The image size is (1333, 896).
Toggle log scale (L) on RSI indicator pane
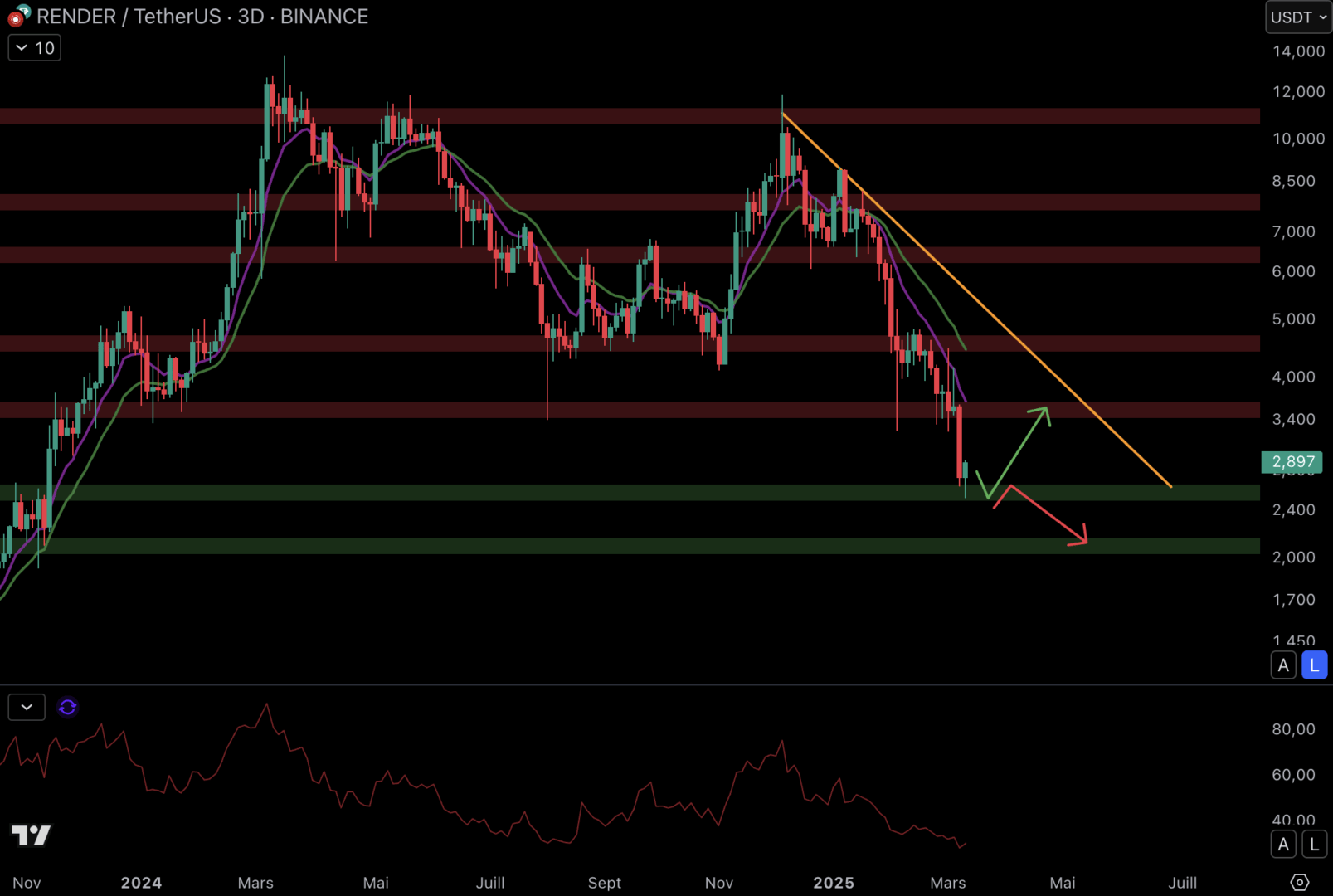tap(1315, 845)
